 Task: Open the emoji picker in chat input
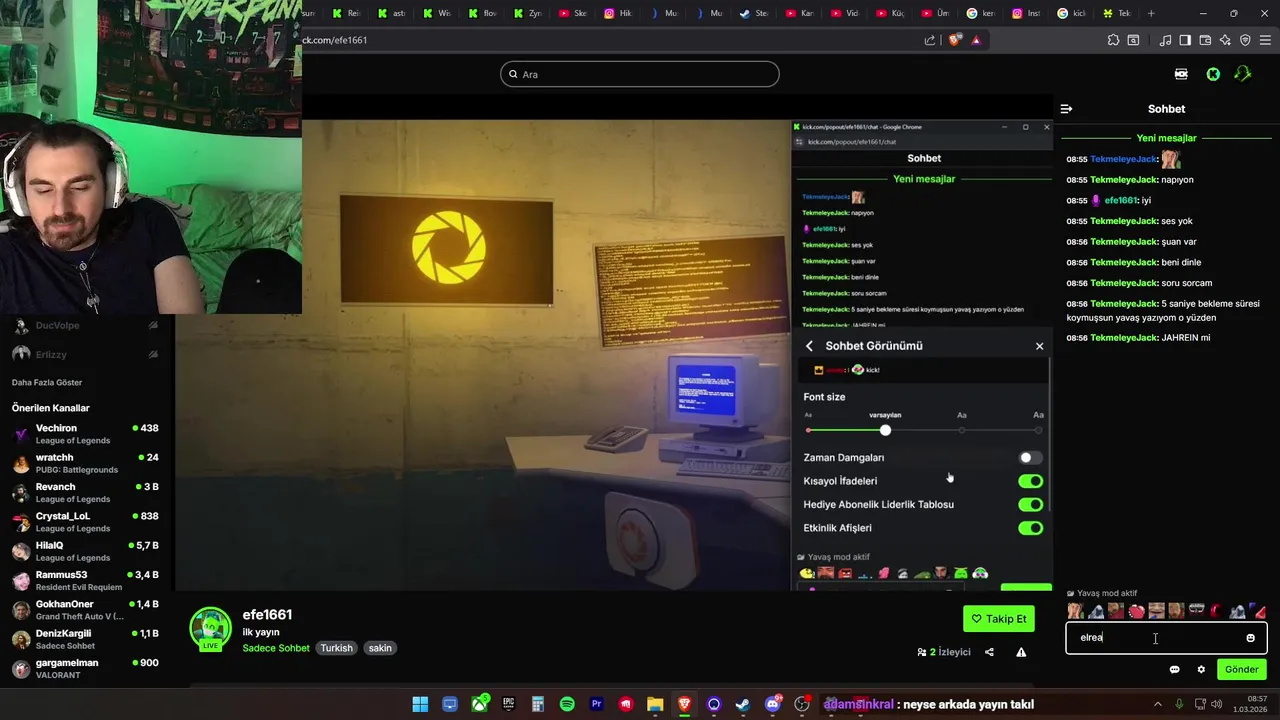(1250, 638)
